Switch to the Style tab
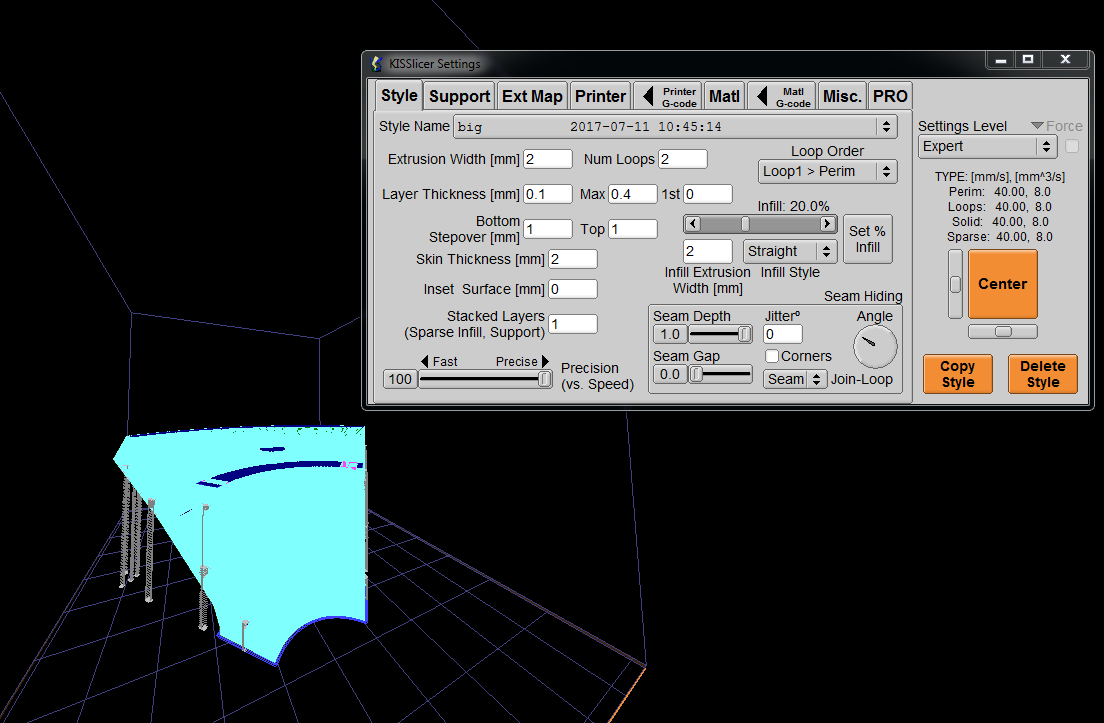Viewport: 1104px width, 723px height. [x=399, y=96]
